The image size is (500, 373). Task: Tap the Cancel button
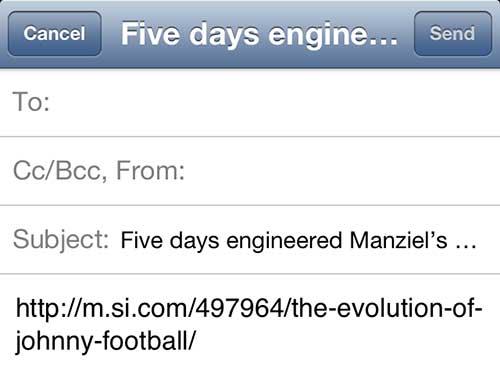55,34
